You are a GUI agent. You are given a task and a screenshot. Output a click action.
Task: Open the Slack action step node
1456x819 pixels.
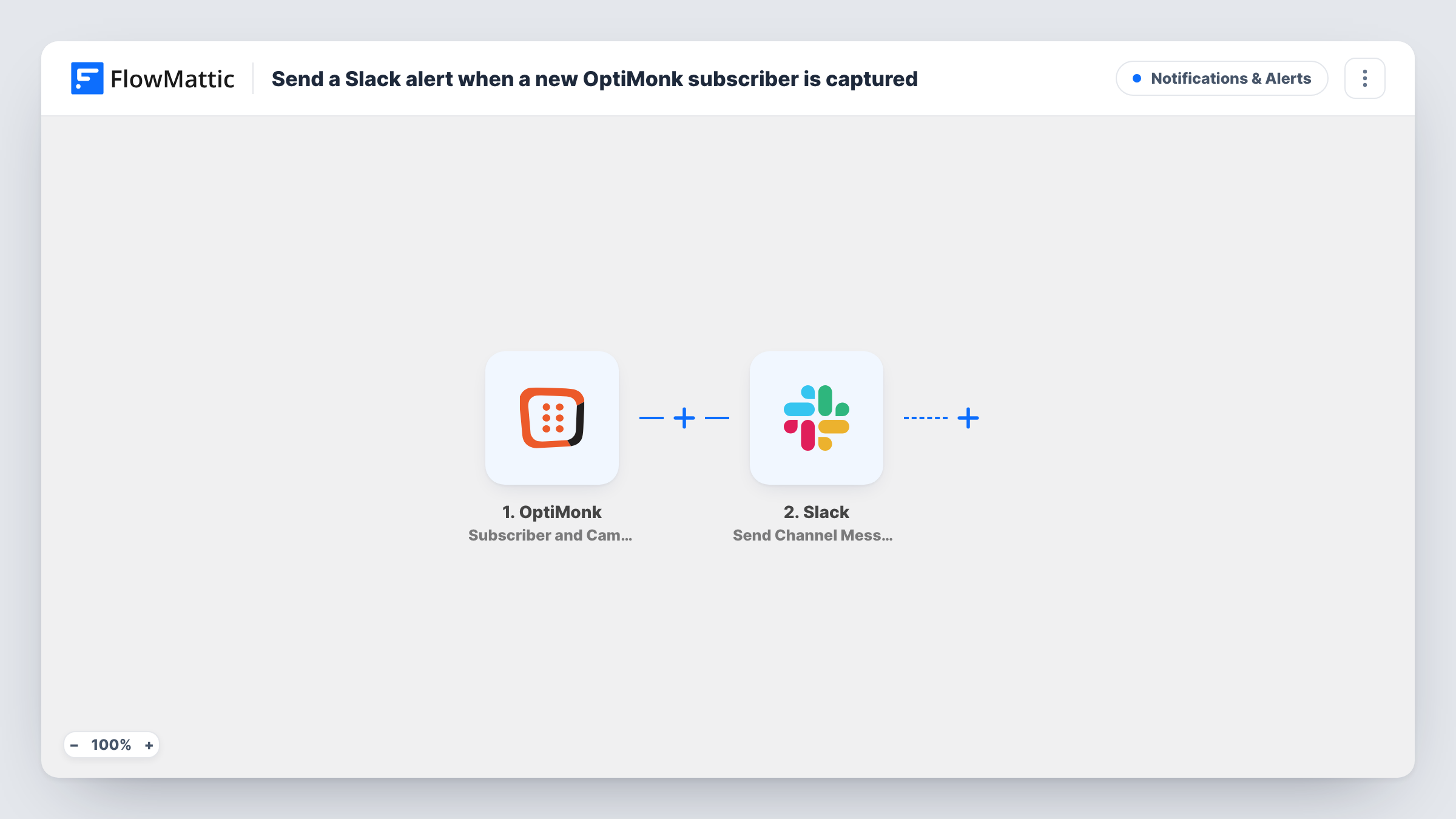click(816, 417)
